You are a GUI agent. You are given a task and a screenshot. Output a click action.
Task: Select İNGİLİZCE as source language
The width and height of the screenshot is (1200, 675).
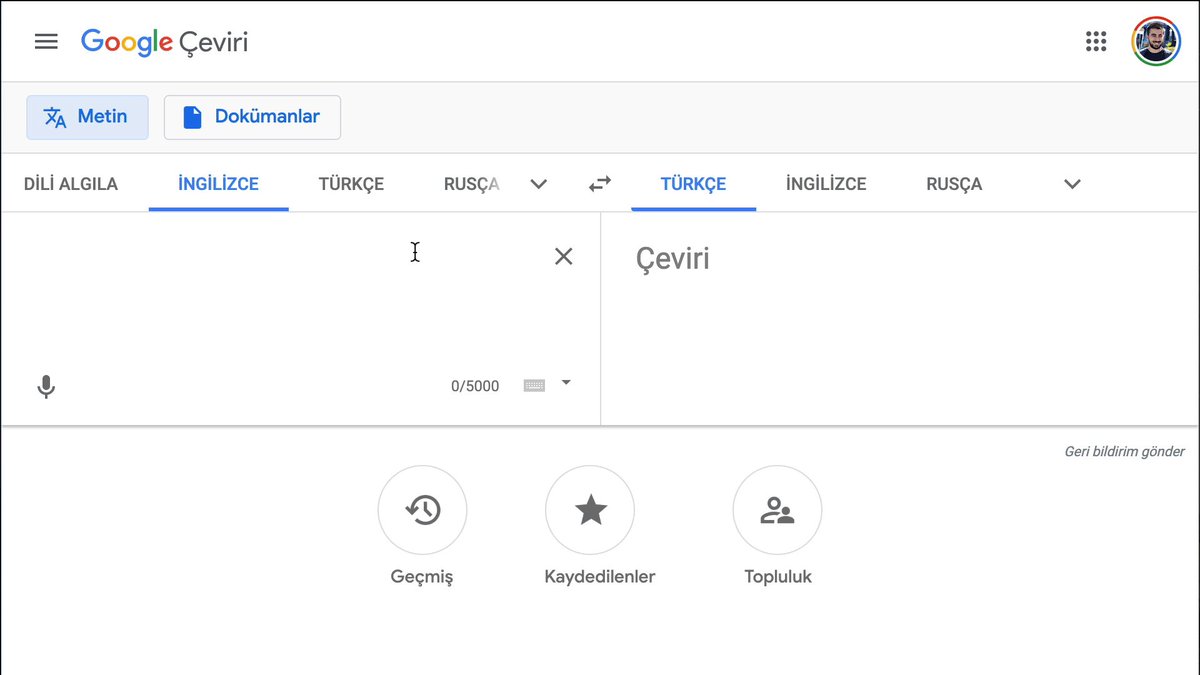tap(219, 184)
